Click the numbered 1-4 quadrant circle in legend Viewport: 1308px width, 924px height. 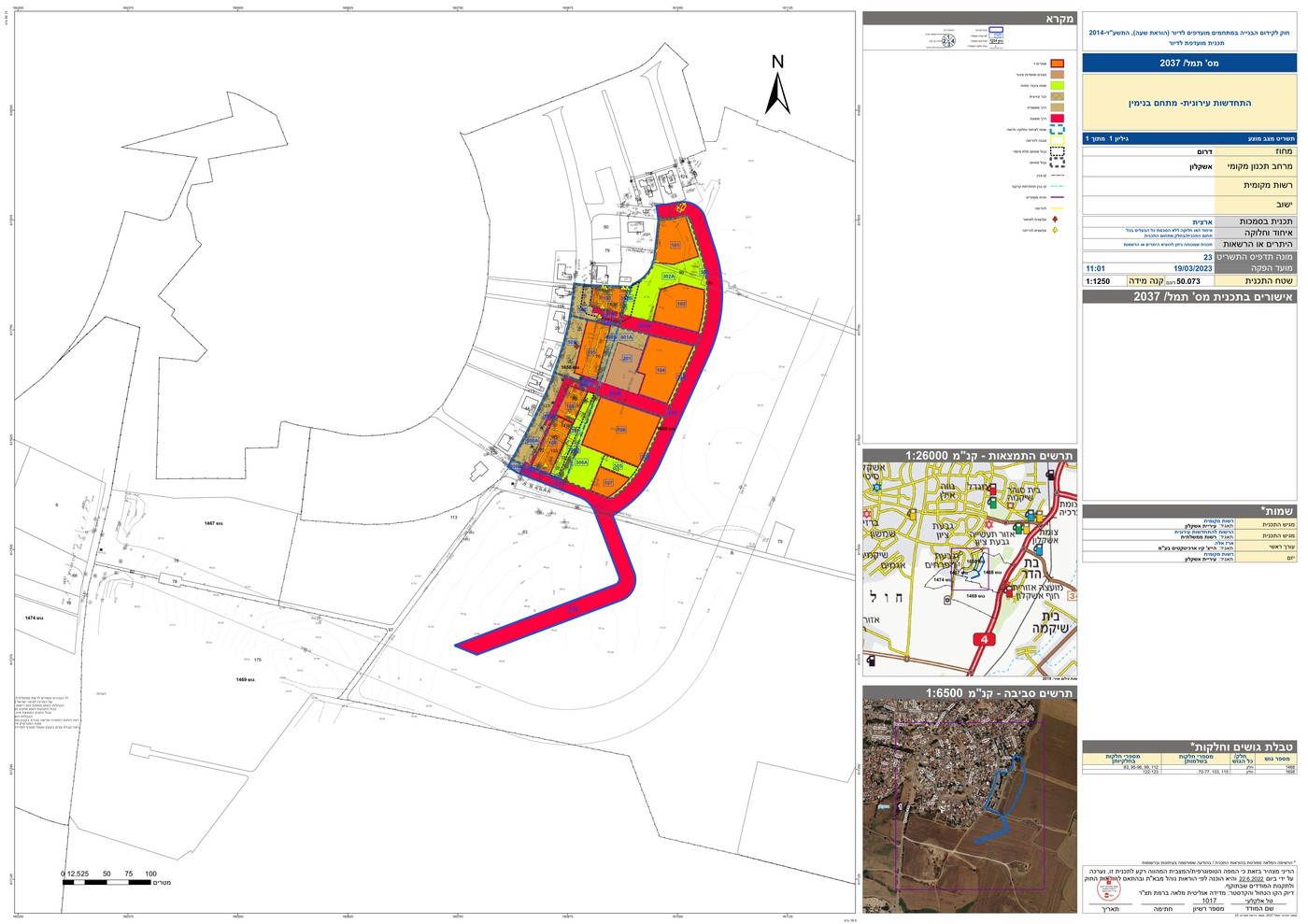[948, 41]
